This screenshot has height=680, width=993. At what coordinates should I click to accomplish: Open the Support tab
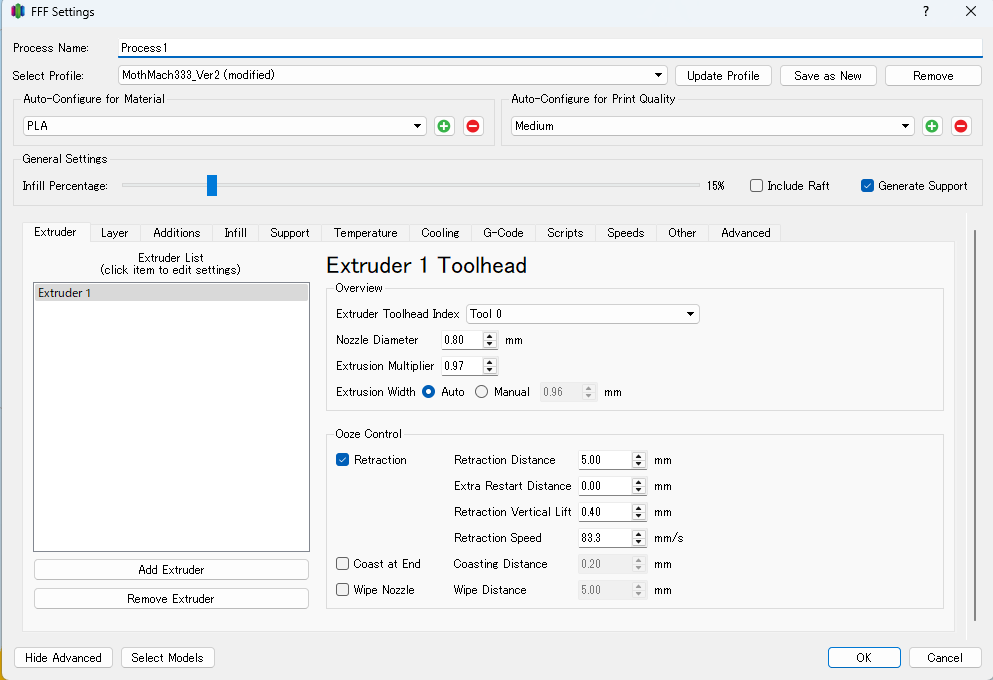pos(289,233)
